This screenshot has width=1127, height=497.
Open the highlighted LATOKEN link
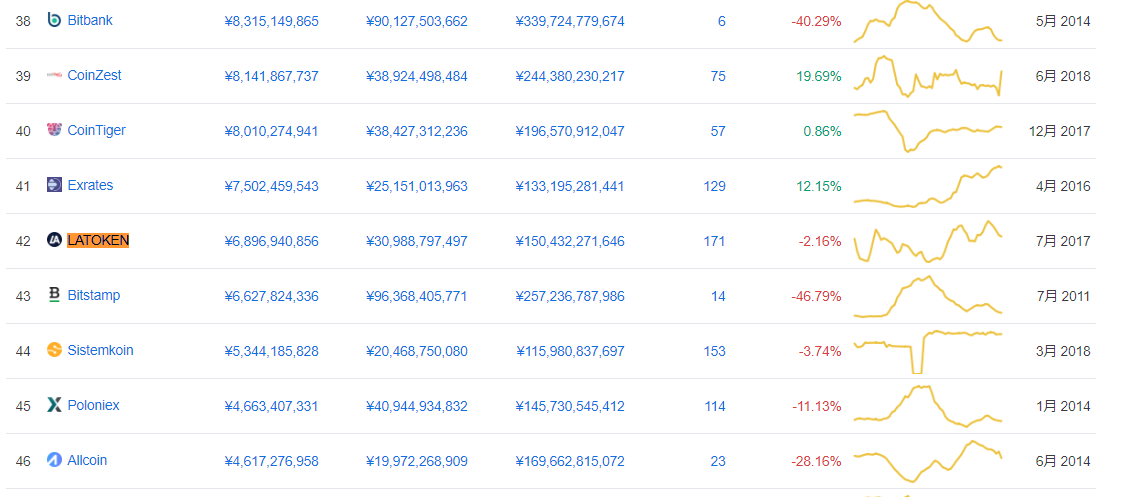pyautogui.click(x=98, y=240)
